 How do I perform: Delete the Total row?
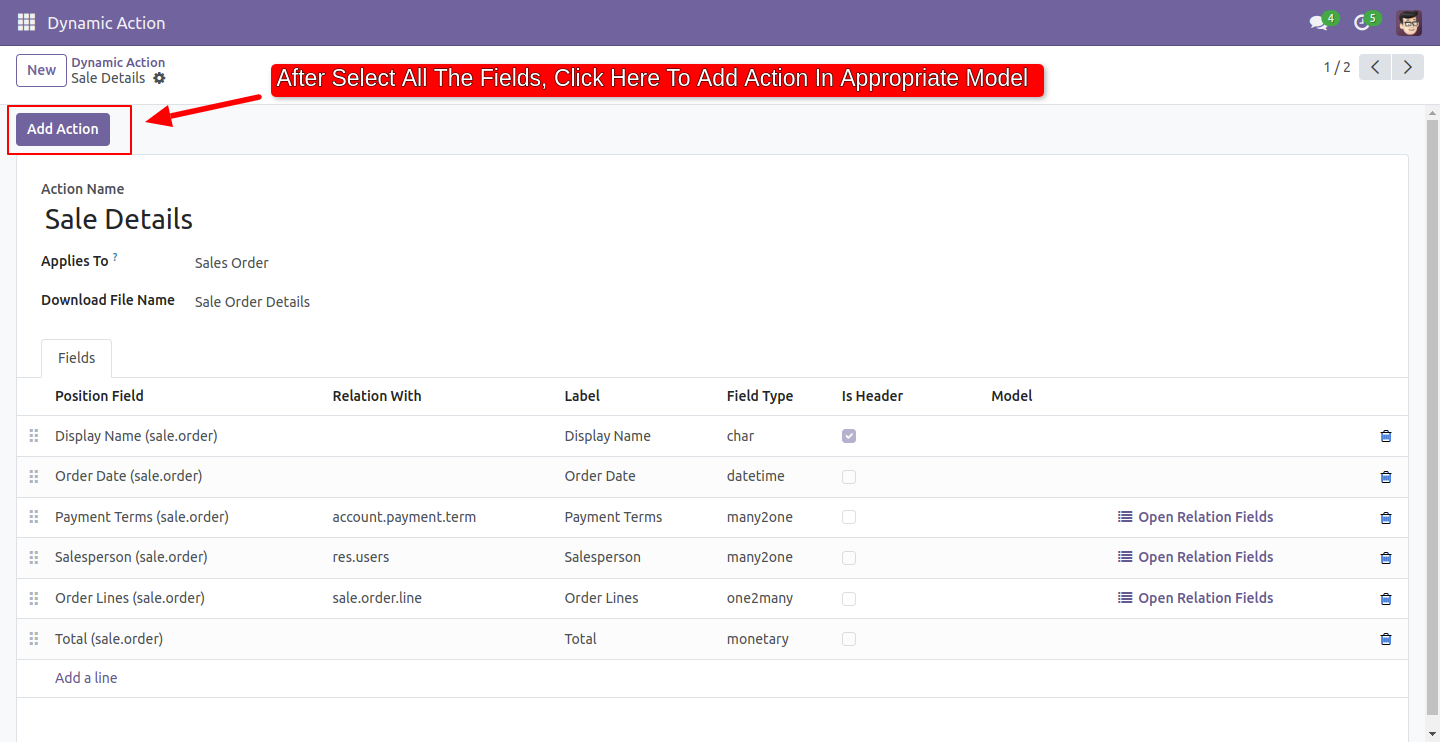pos(1385,639)
